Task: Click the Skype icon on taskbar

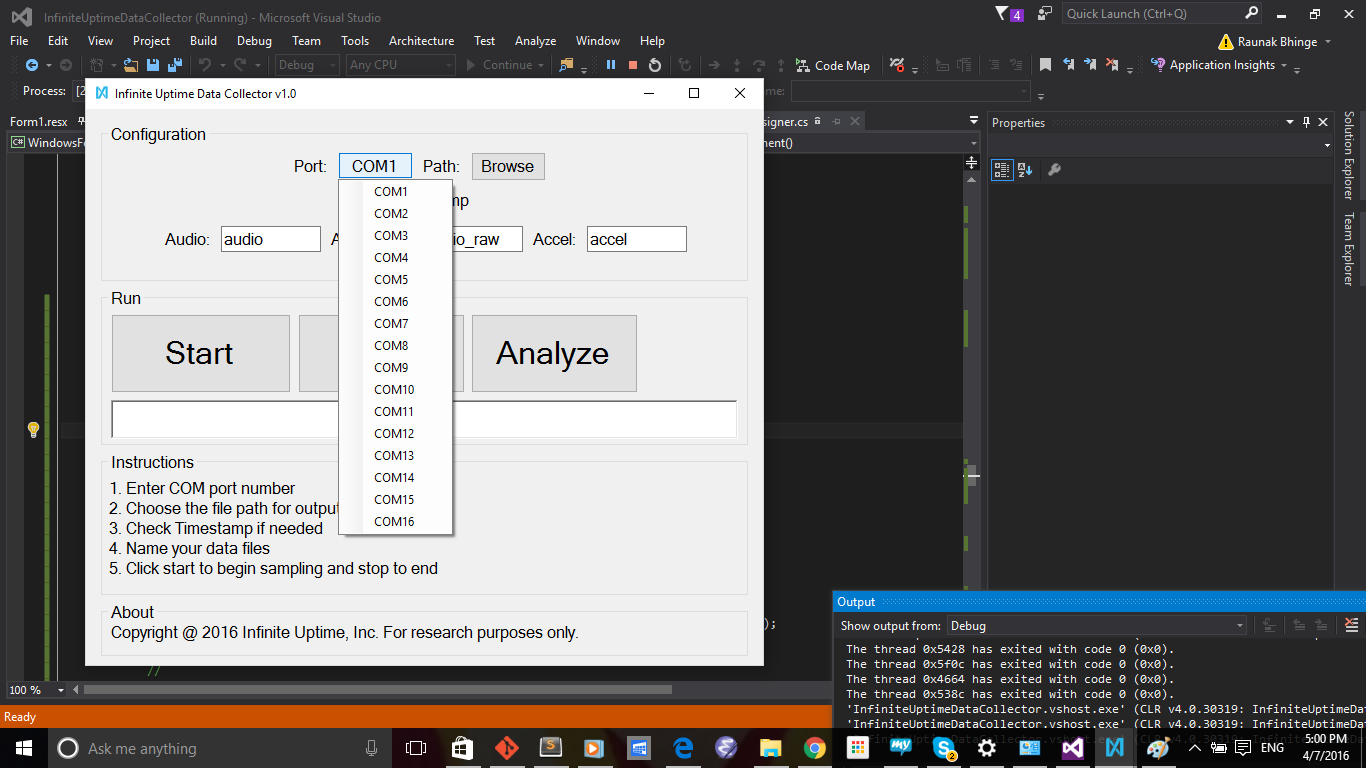Action: click(943, 748)
